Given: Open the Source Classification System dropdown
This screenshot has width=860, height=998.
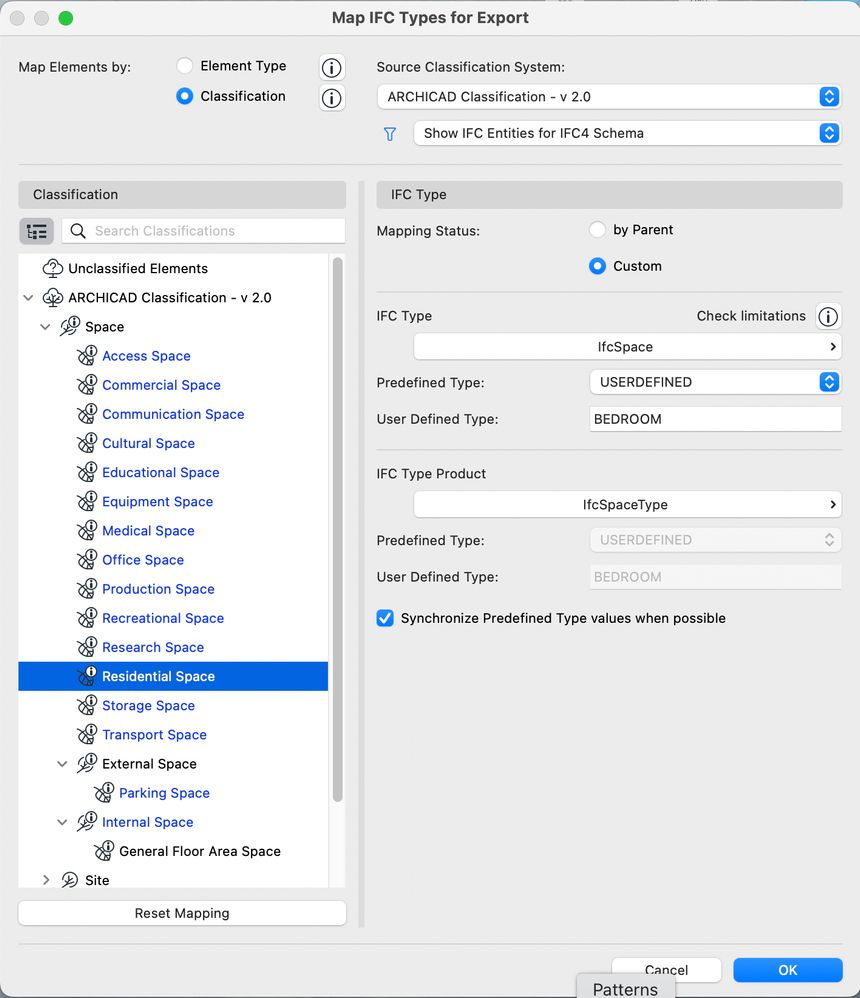Looking at the screenshot, I should tap(609, 97).
